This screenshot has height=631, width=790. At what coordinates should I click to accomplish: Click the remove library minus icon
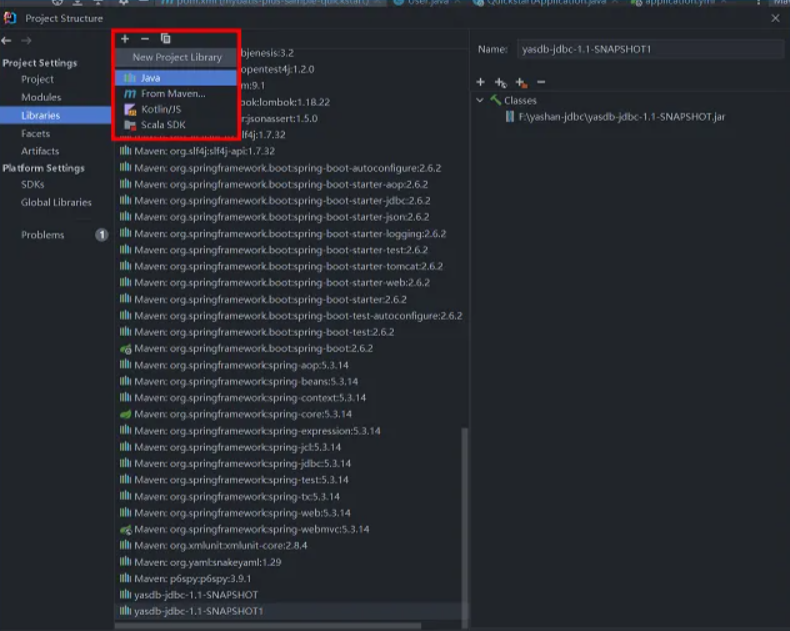click(x=145, y=39)
